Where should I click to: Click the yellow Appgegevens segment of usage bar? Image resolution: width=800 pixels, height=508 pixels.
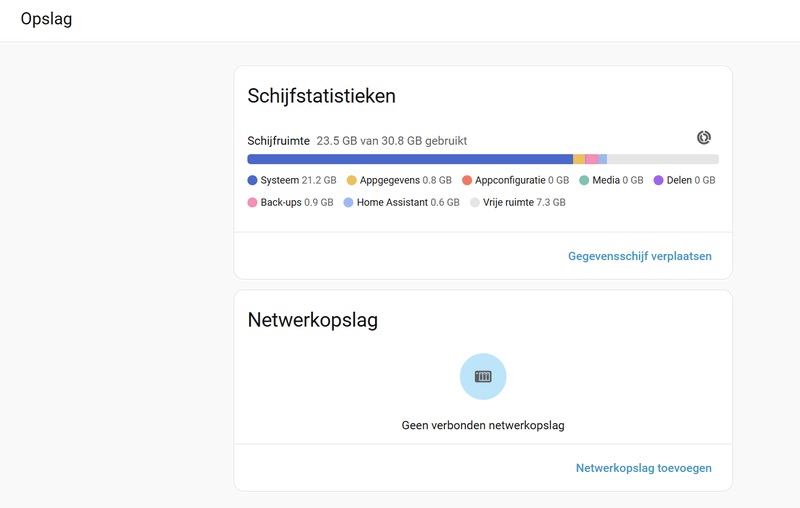[579, 159]
